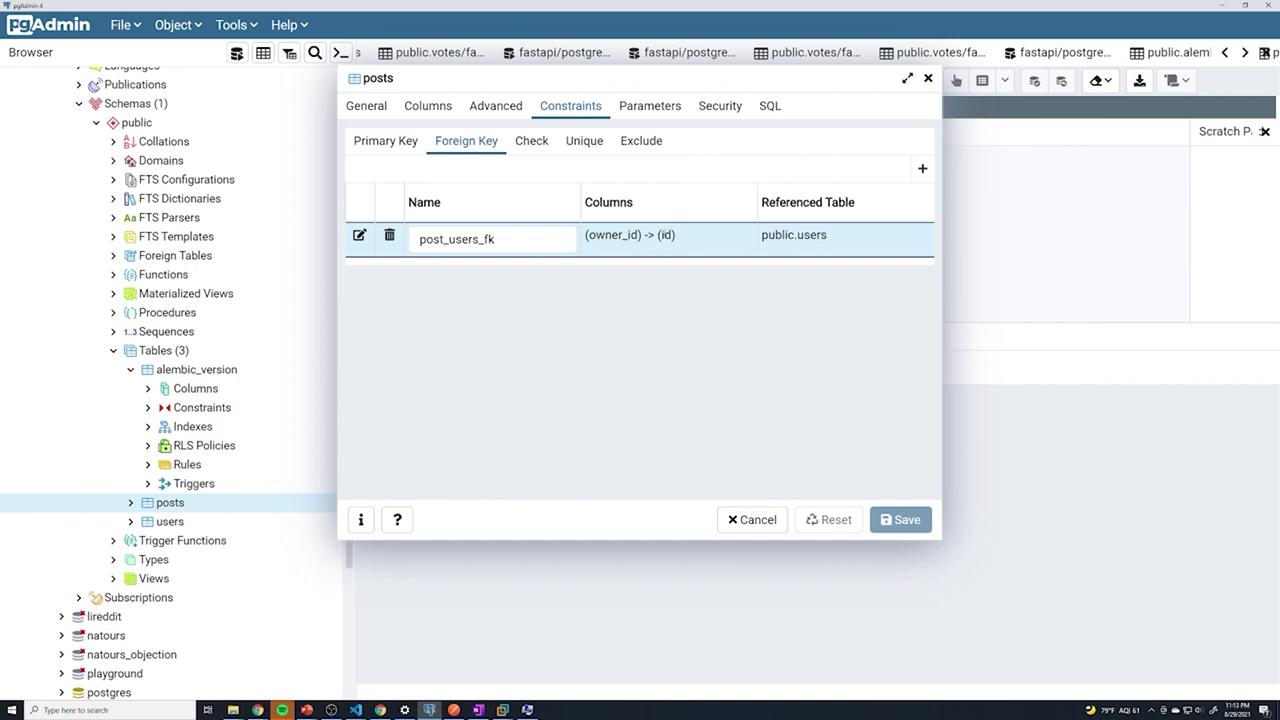The image size is (1280, 720).
Task: Switch to the Advanced tab
Action: pyautogui.click(x=496, y=106)
